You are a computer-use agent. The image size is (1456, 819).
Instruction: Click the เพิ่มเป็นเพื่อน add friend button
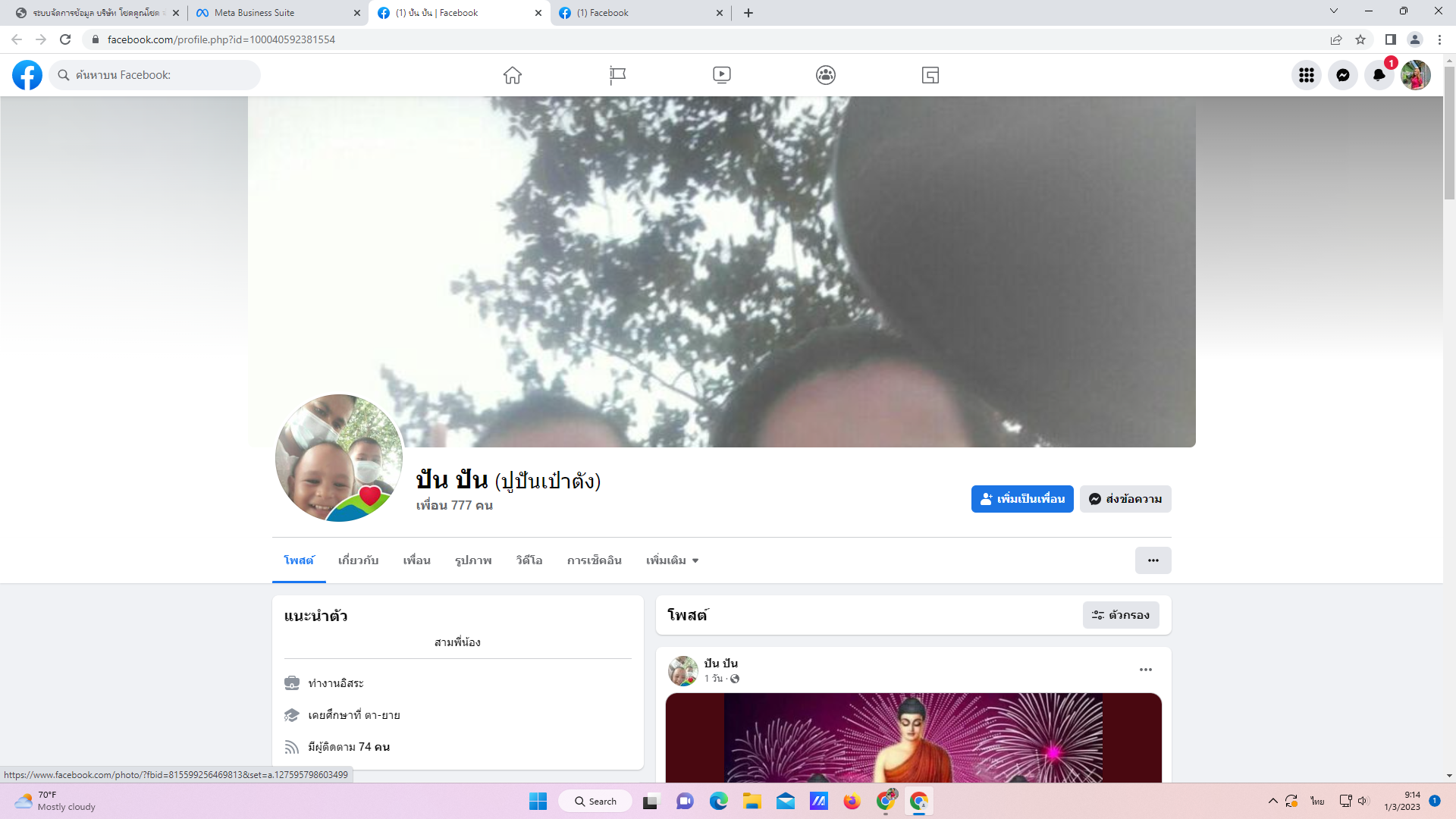click(x=1021, y=499)
